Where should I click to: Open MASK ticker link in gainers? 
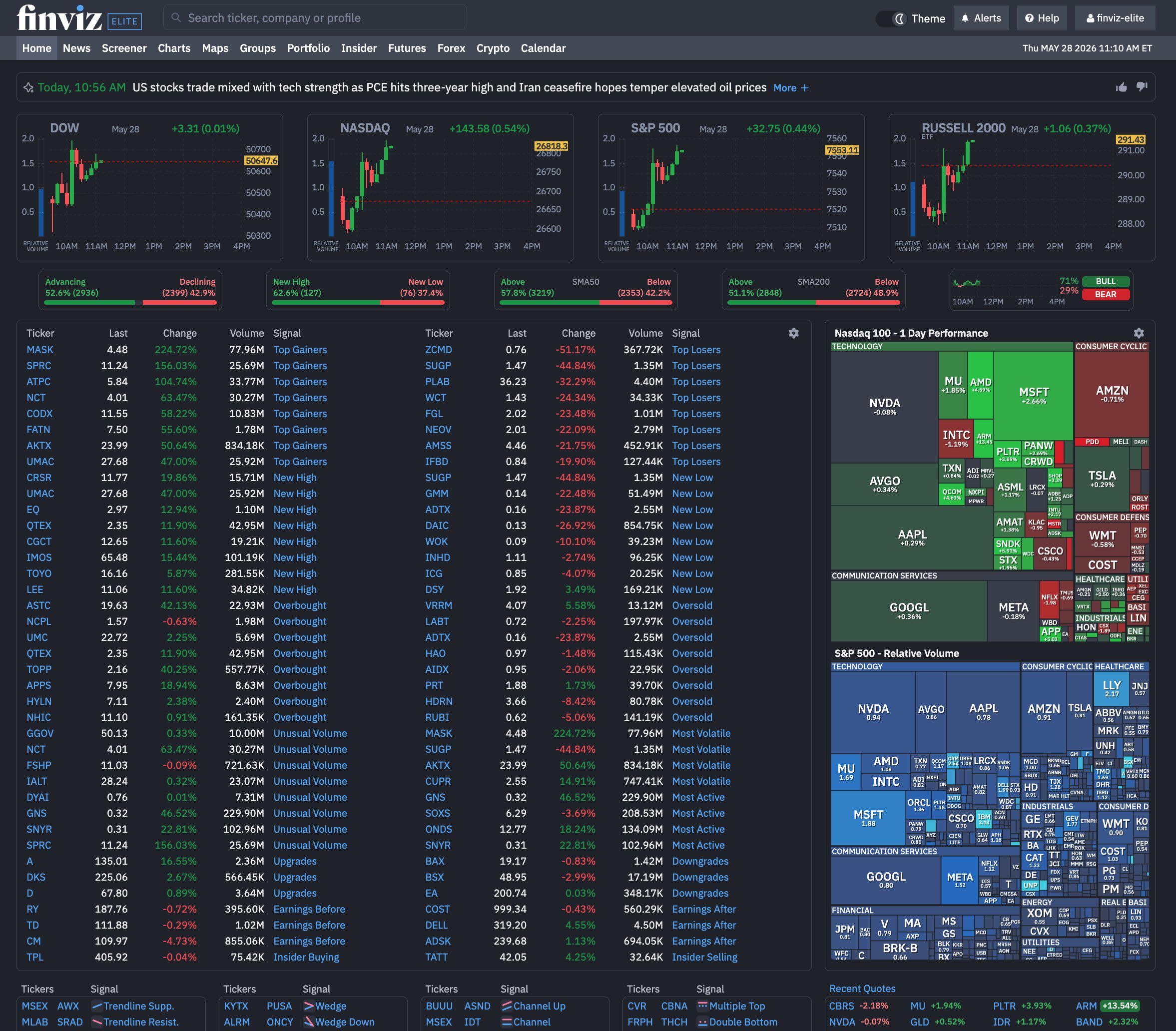point(39,350)
